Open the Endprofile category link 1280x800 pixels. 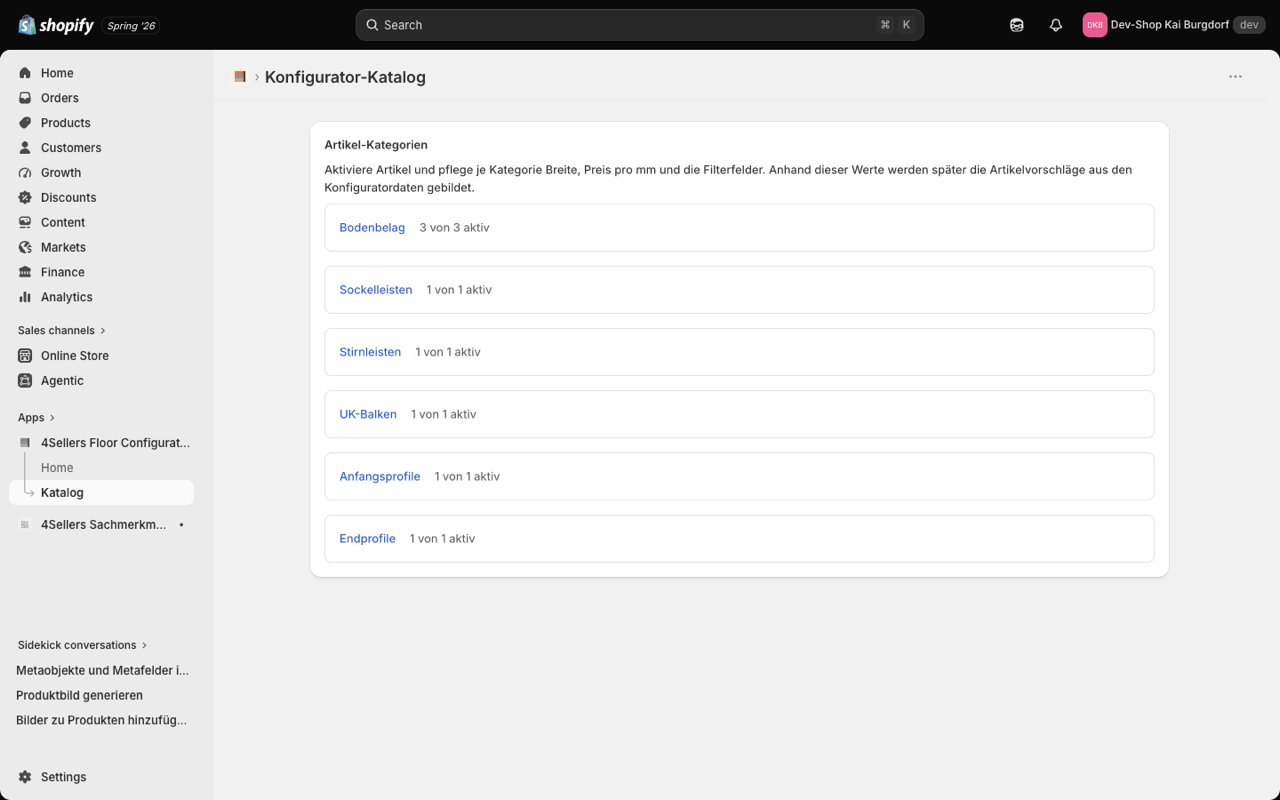[367, 538]
